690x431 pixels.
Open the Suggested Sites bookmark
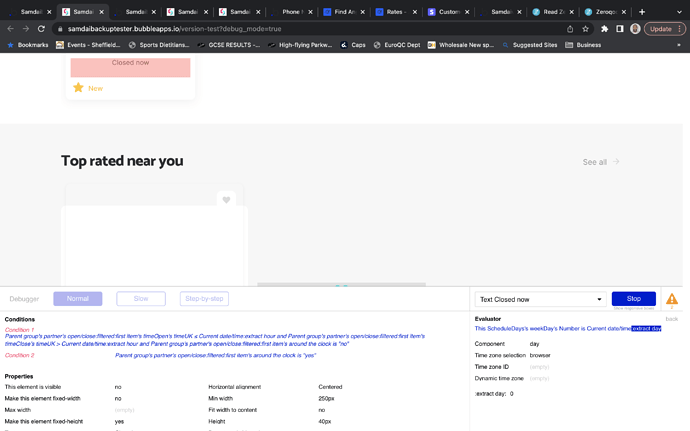(x=530, y=45)
